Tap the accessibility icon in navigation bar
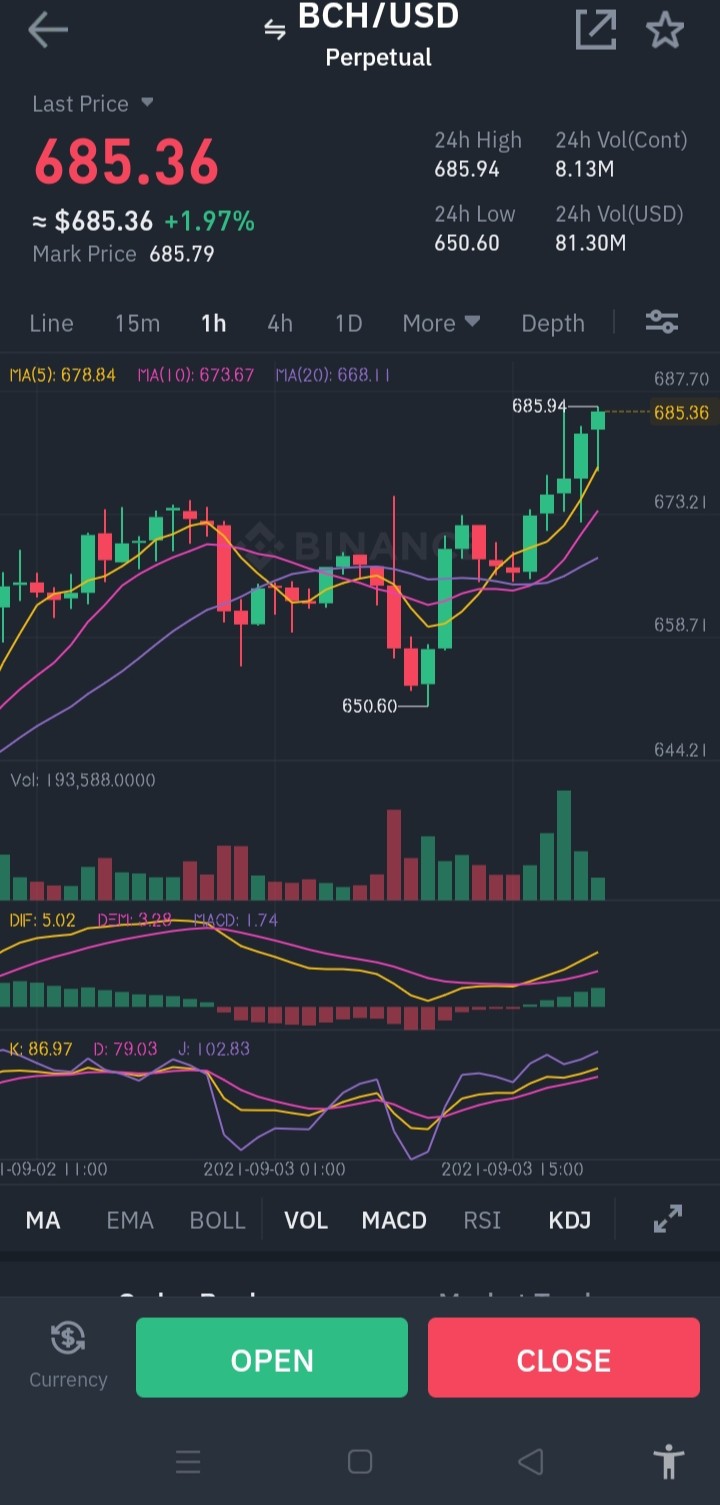 [x=669, y=1462]
